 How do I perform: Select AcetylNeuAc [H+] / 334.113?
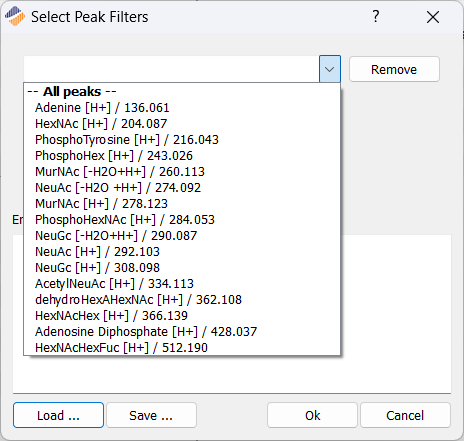pyautogui.click(x=182, y=284)
